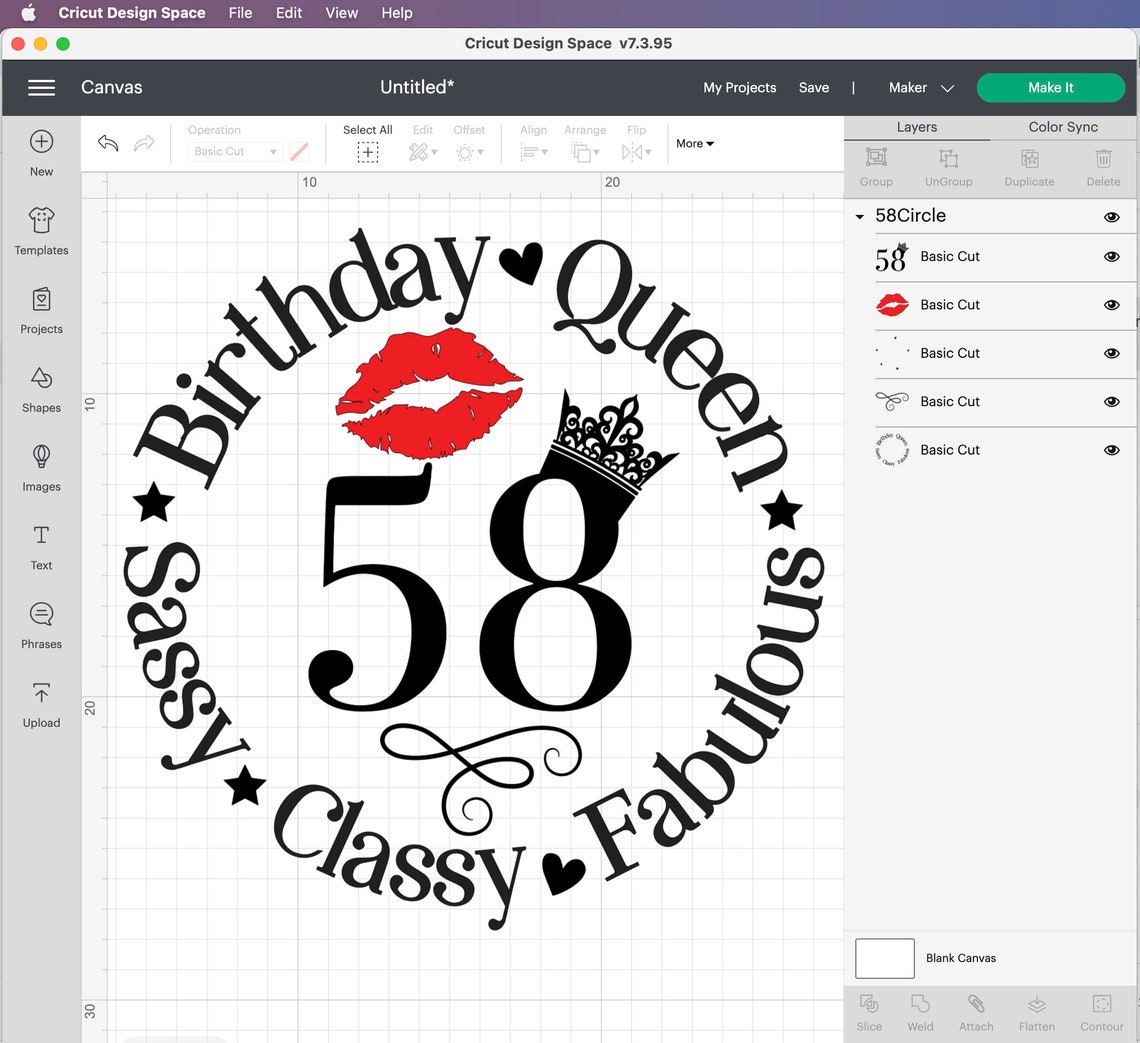Image resolution: width=1140 pixels, height=1043 pixels.
Task: Switch to the Color Sync tab
Action: pyautogui.click(x=1063, y=127)
